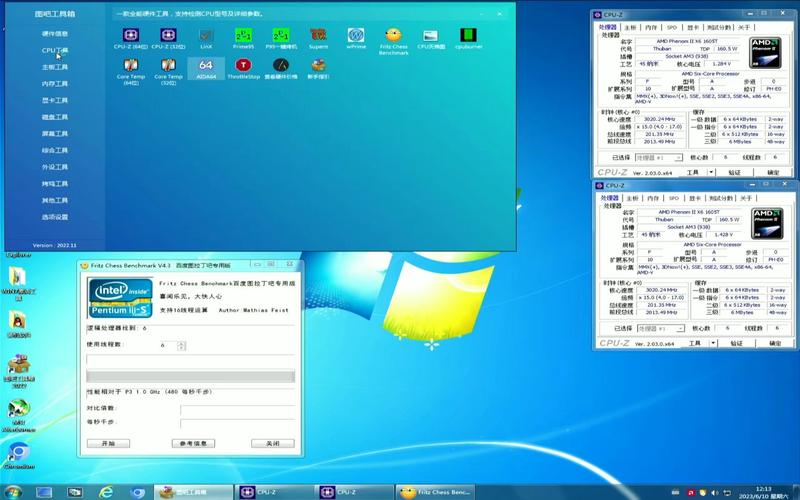800x500 pixels.
Task: Open SPD tab in lower CPU-Z window
Action: coord(673,198)
